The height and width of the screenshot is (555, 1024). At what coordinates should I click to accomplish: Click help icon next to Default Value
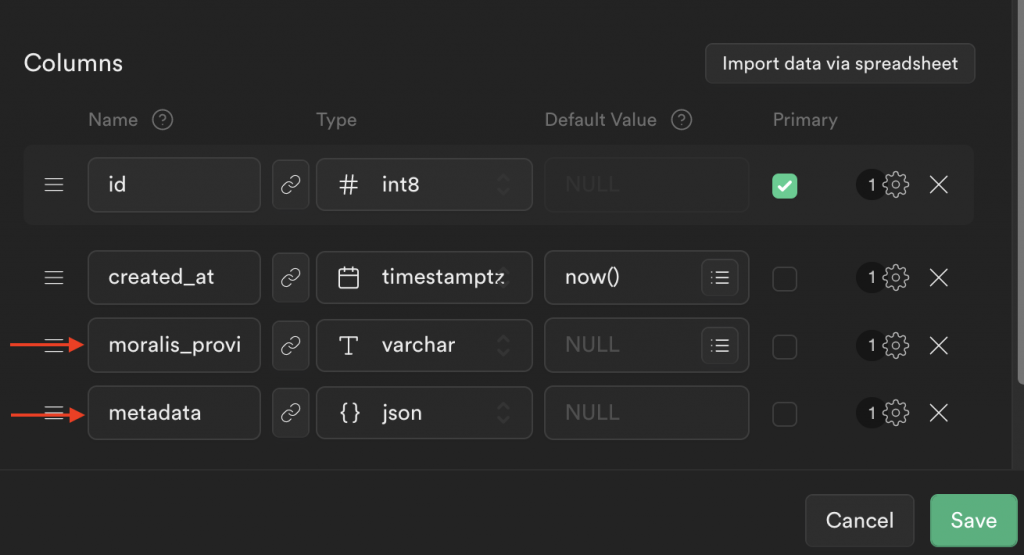coord(681,120)
